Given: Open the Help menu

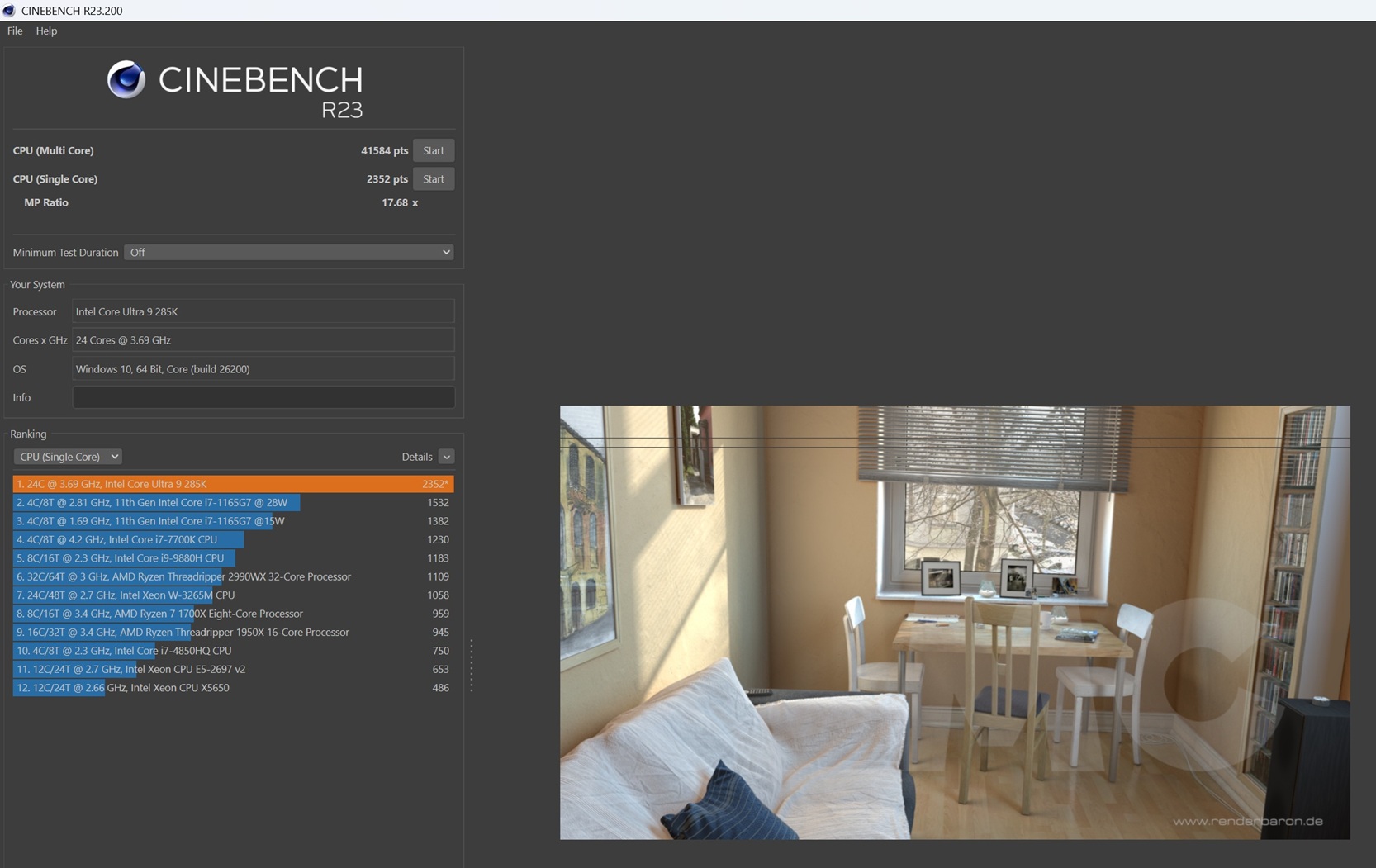Looking at the screenshot, I should tap(46, 31).
